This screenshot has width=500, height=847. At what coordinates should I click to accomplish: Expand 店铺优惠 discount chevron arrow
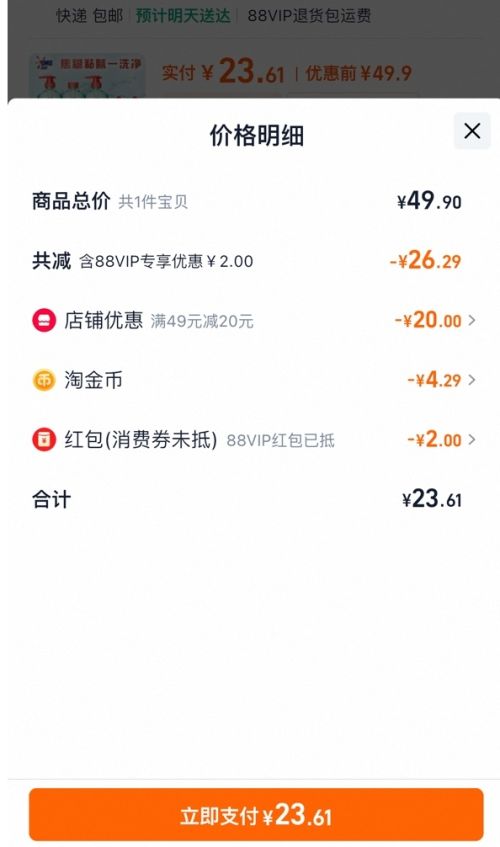472,320
